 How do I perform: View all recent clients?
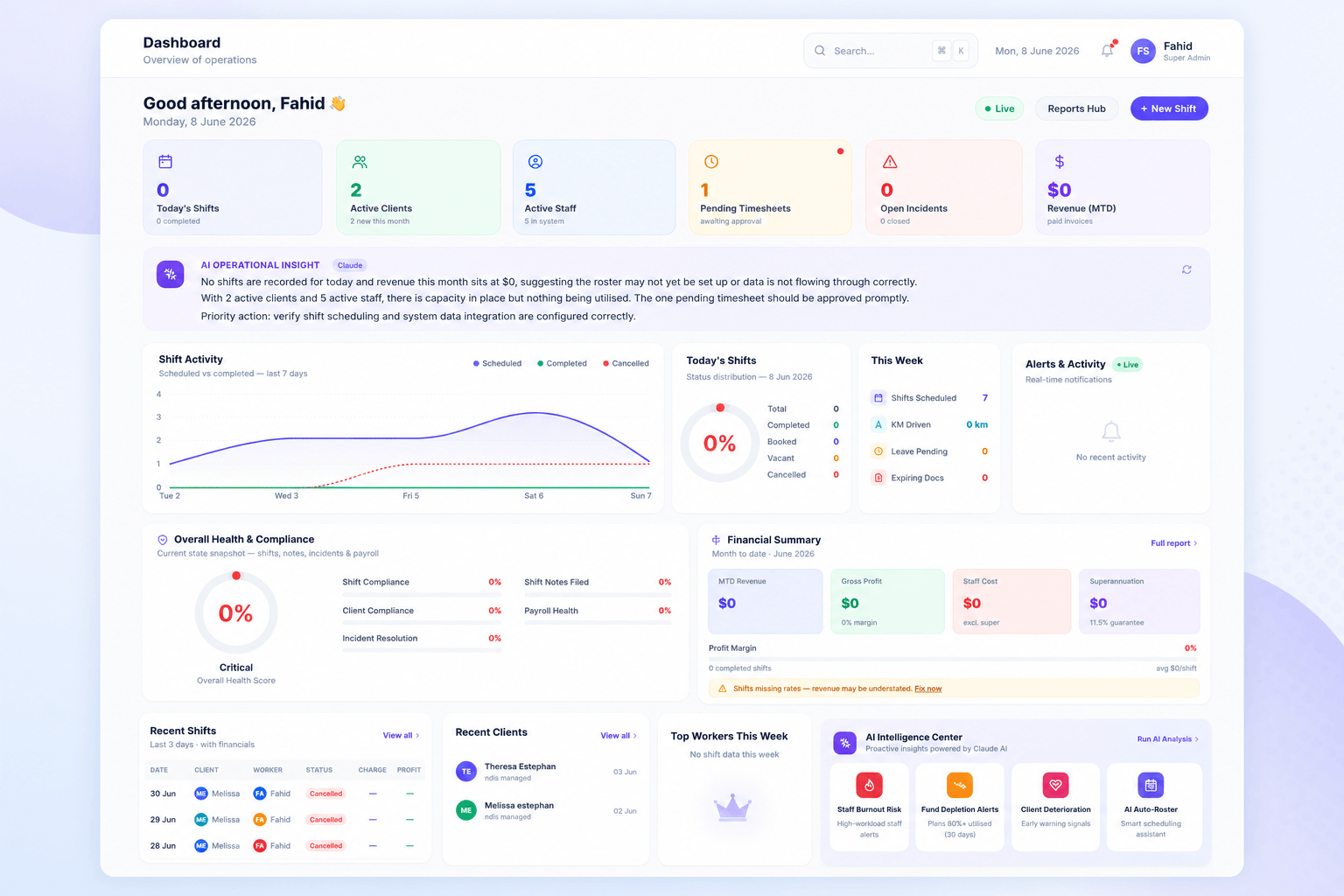[x=619, y=735]
